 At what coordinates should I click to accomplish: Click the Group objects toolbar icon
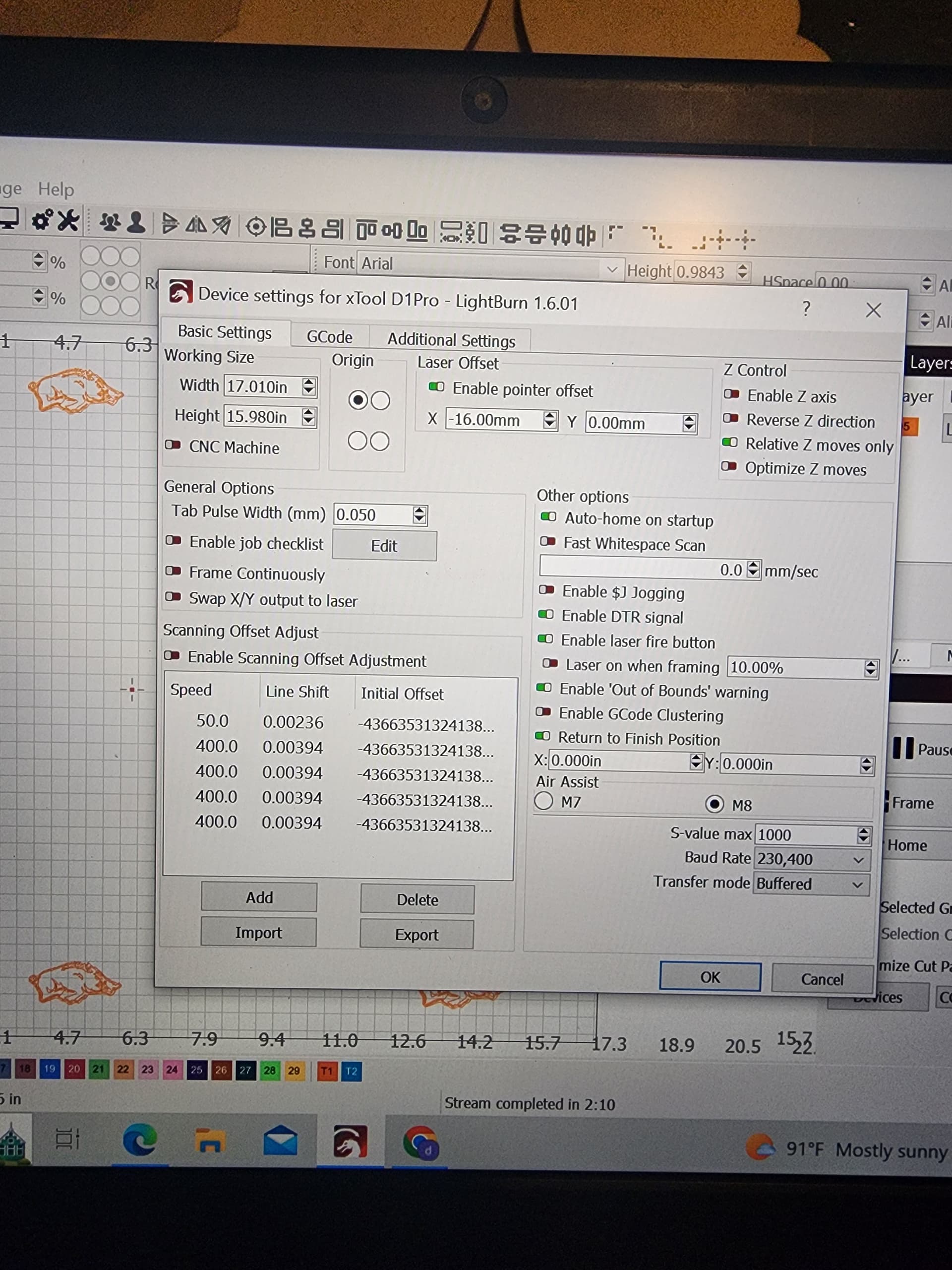tap(109, 222)
